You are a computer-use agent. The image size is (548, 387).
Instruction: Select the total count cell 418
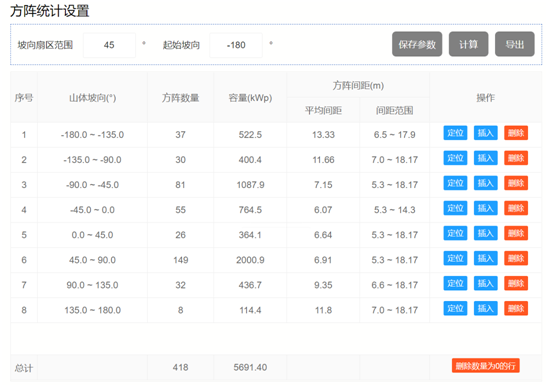point(180,367)
